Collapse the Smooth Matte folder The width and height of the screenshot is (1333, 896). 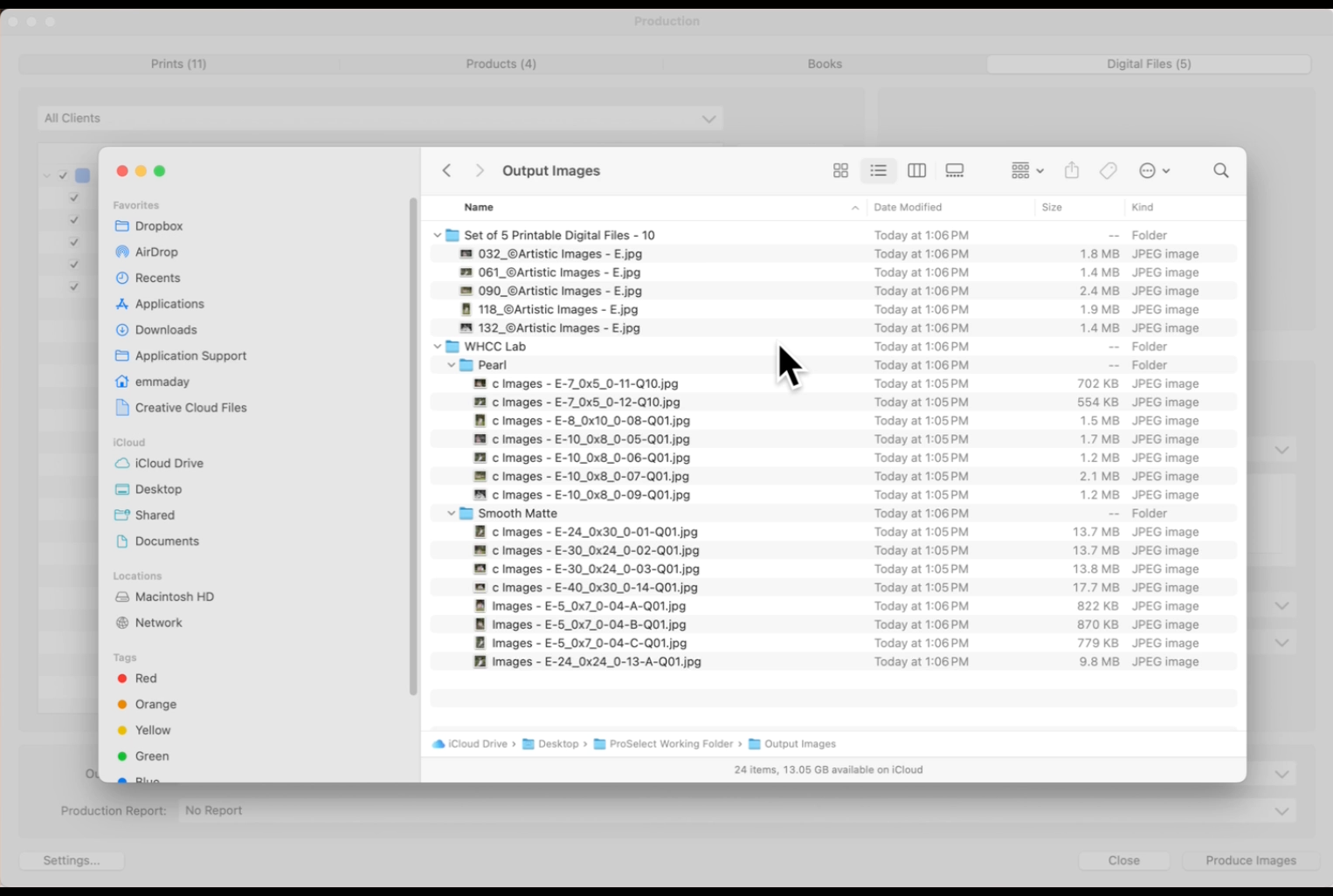452,513
